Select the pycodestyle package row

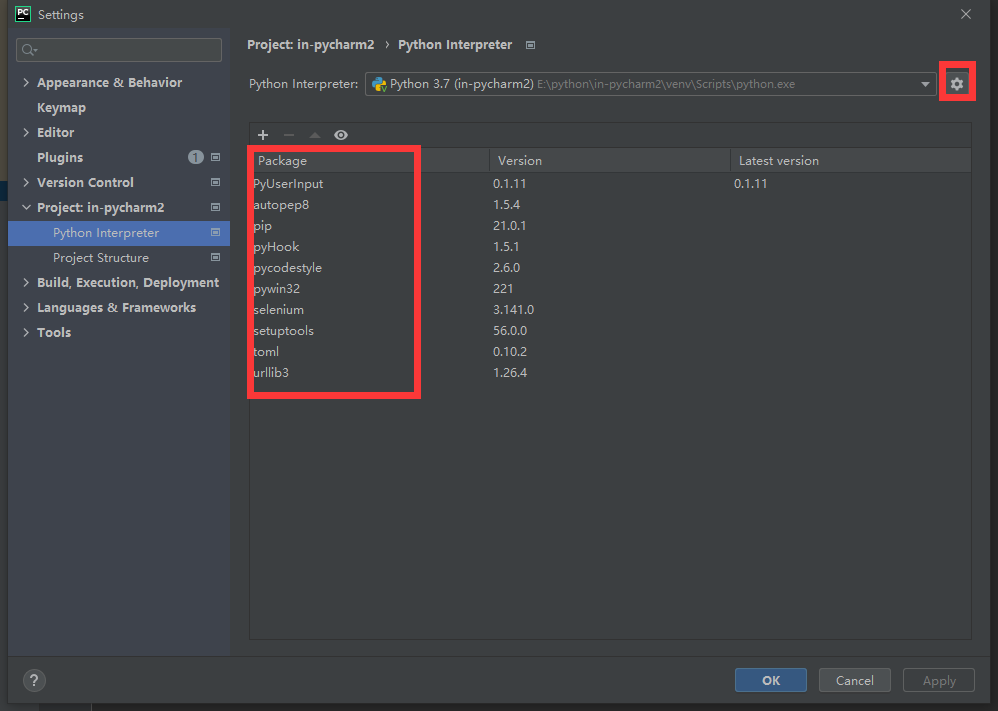click(x=610, y=267)
